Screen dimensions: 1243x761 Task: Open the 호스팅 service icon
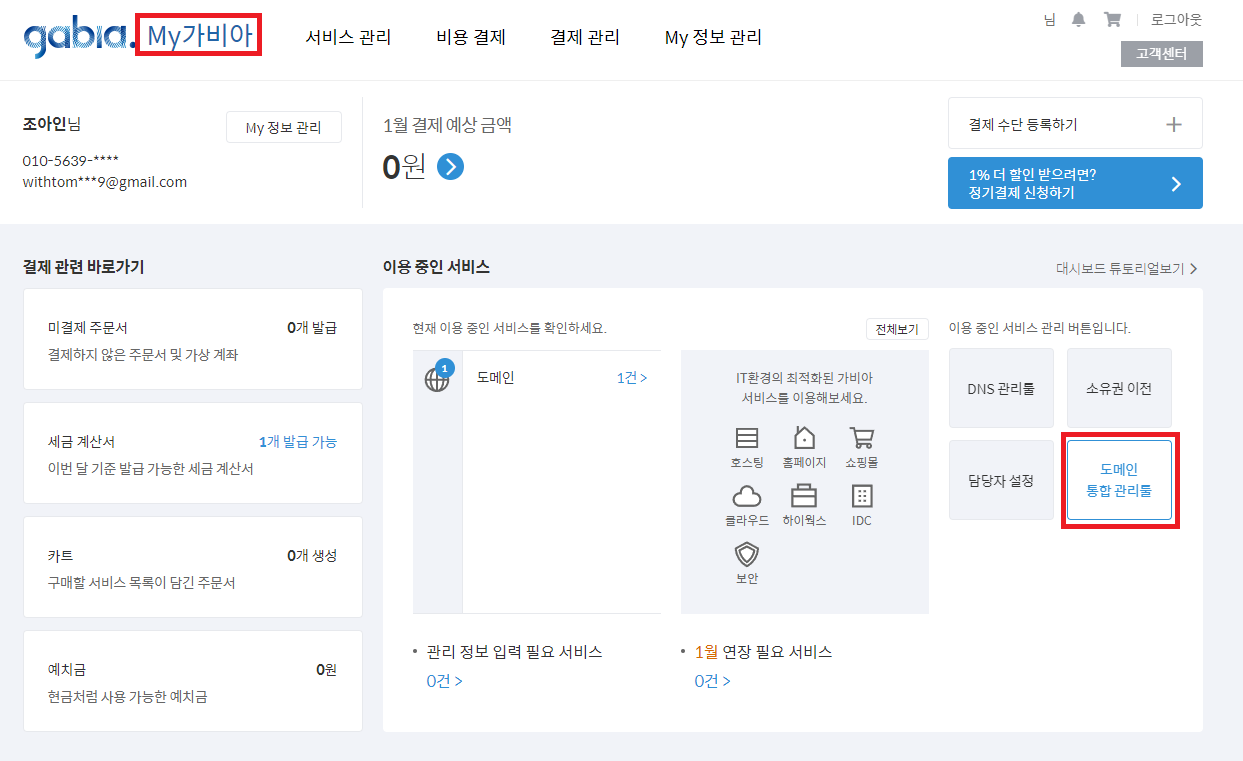pos(747,438)
